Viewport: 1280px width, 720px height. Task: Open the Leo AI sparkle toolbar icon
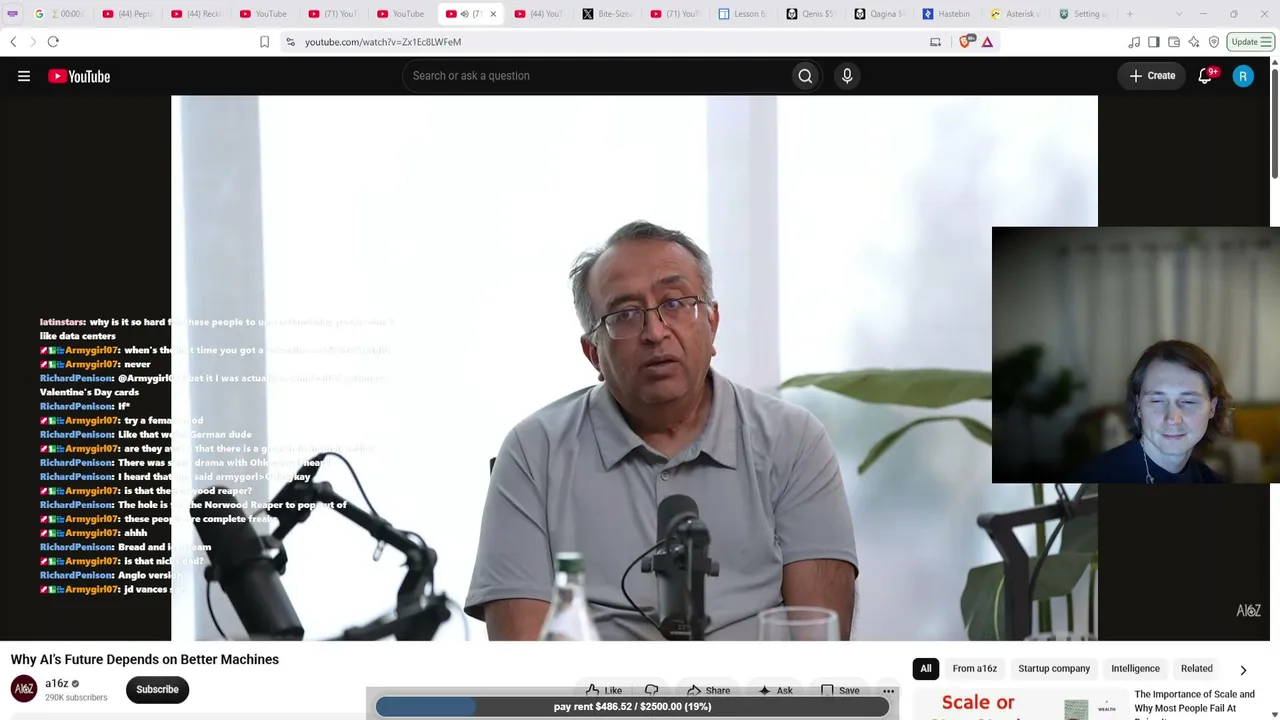[1193, 42]
